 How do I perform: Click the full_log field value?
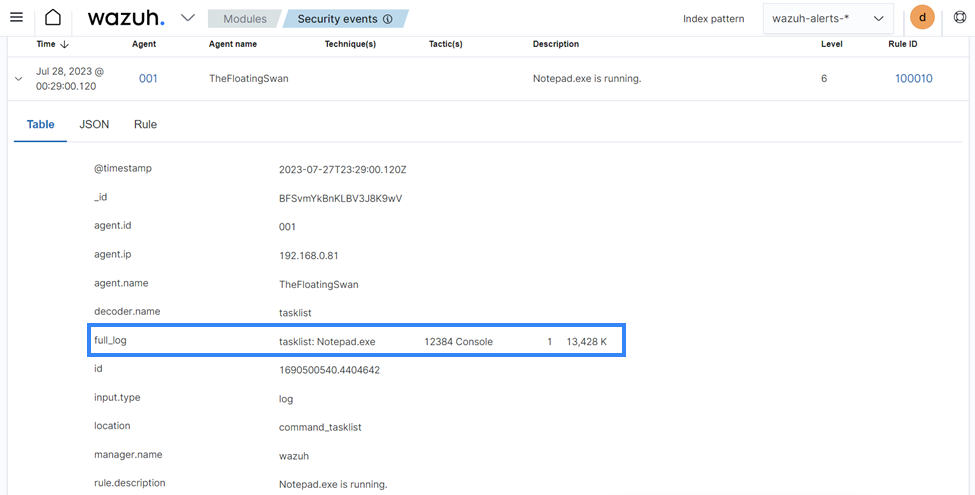(442, 341)
